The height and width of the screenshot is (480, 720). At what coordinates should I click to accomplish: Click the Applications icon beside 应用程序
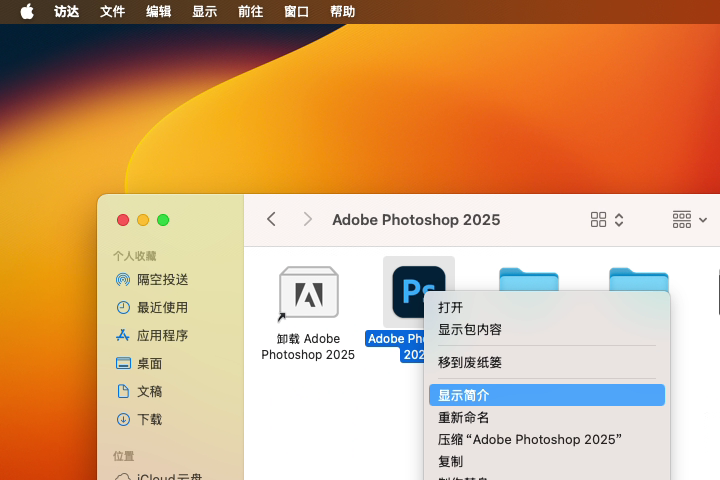click(x=123, y=335)
